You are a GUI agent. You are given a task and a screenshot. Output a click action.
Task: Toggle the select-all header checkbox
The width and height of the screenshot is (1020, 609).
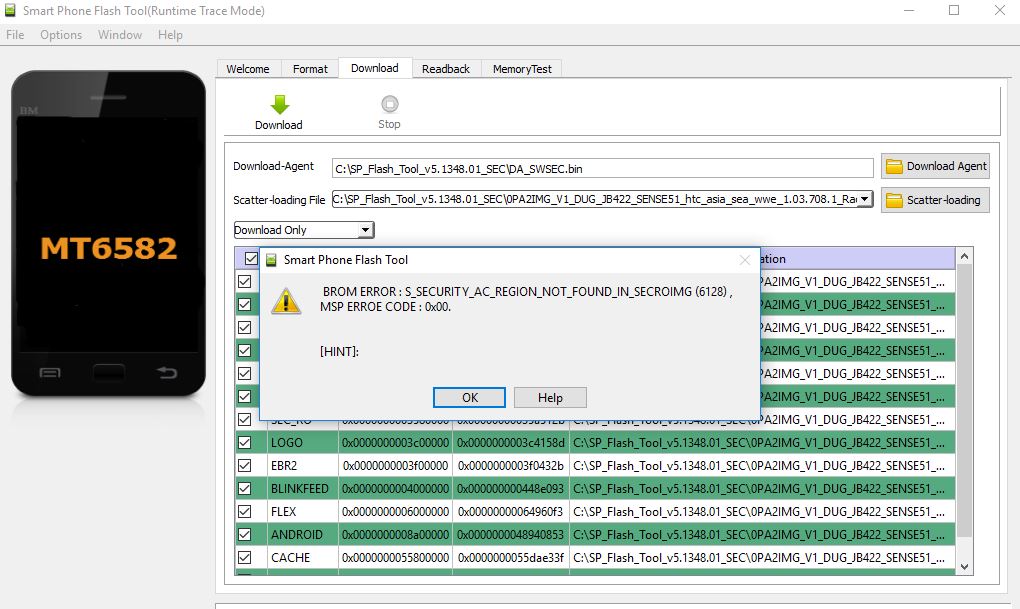[250, 258]
